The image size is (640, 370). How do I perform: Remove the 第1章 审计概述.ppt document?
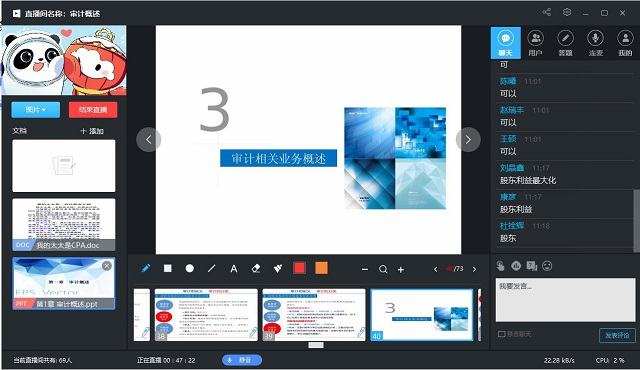pos(107,266)
